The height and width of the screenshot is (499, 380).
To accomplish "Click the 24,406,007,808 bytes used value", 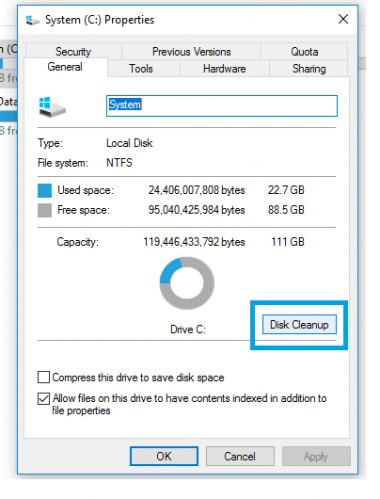I will (197, 190).
